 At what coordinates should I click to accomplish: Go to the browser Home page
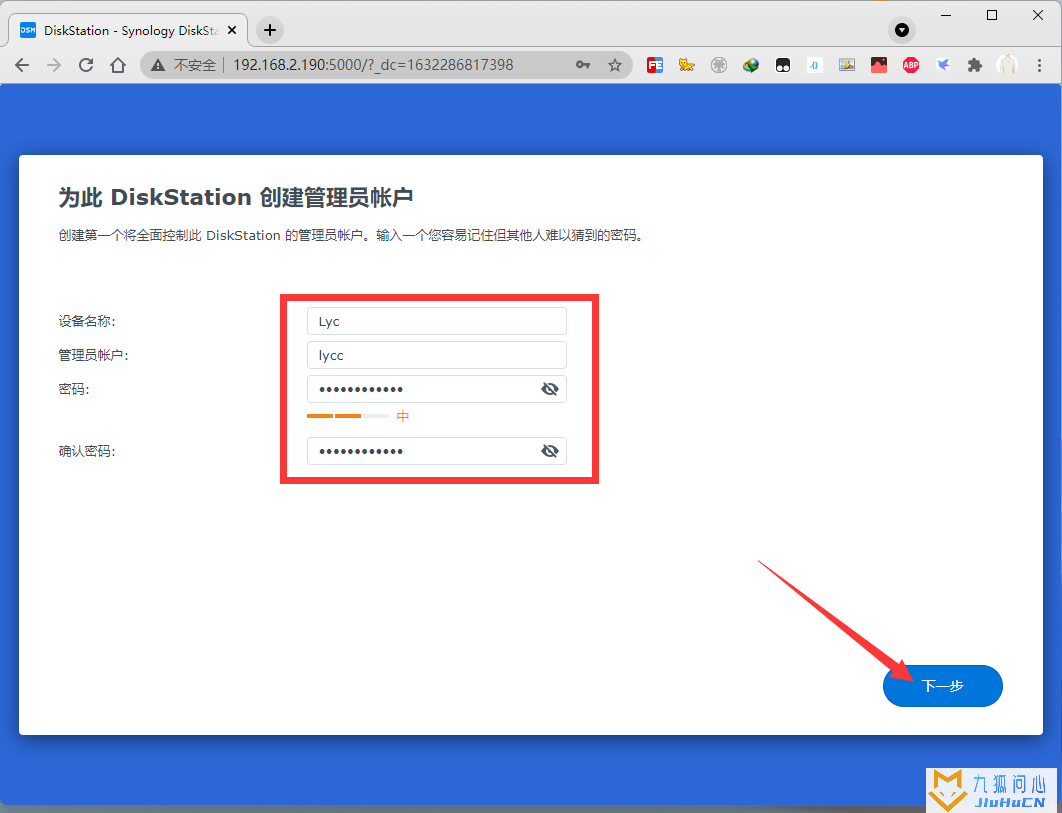coord(118,65)
